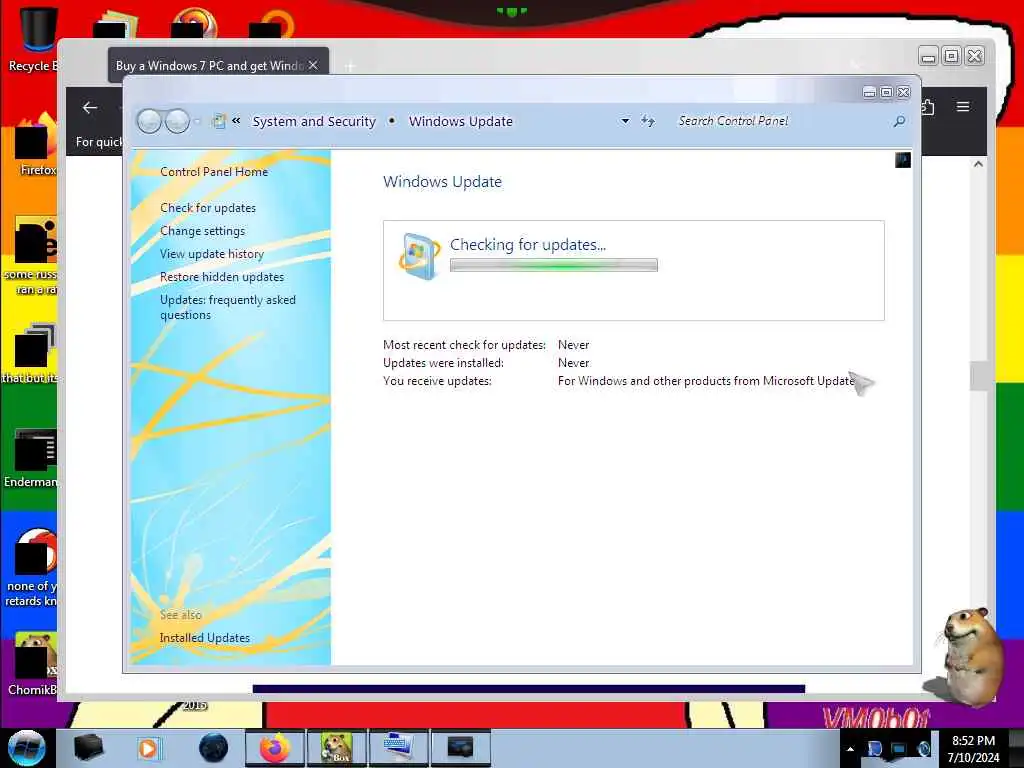
Task: Click the Windows Media Player taskbar icon
Action: pyautogui.click(x=148, y=748)
